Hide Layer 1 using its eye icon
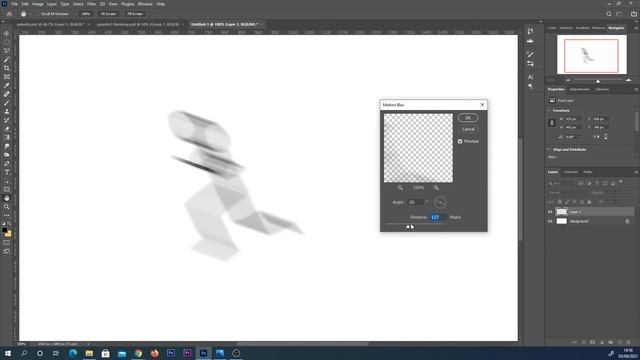The width and height of the screenshot is (640, 360). (x=550, y=212)
